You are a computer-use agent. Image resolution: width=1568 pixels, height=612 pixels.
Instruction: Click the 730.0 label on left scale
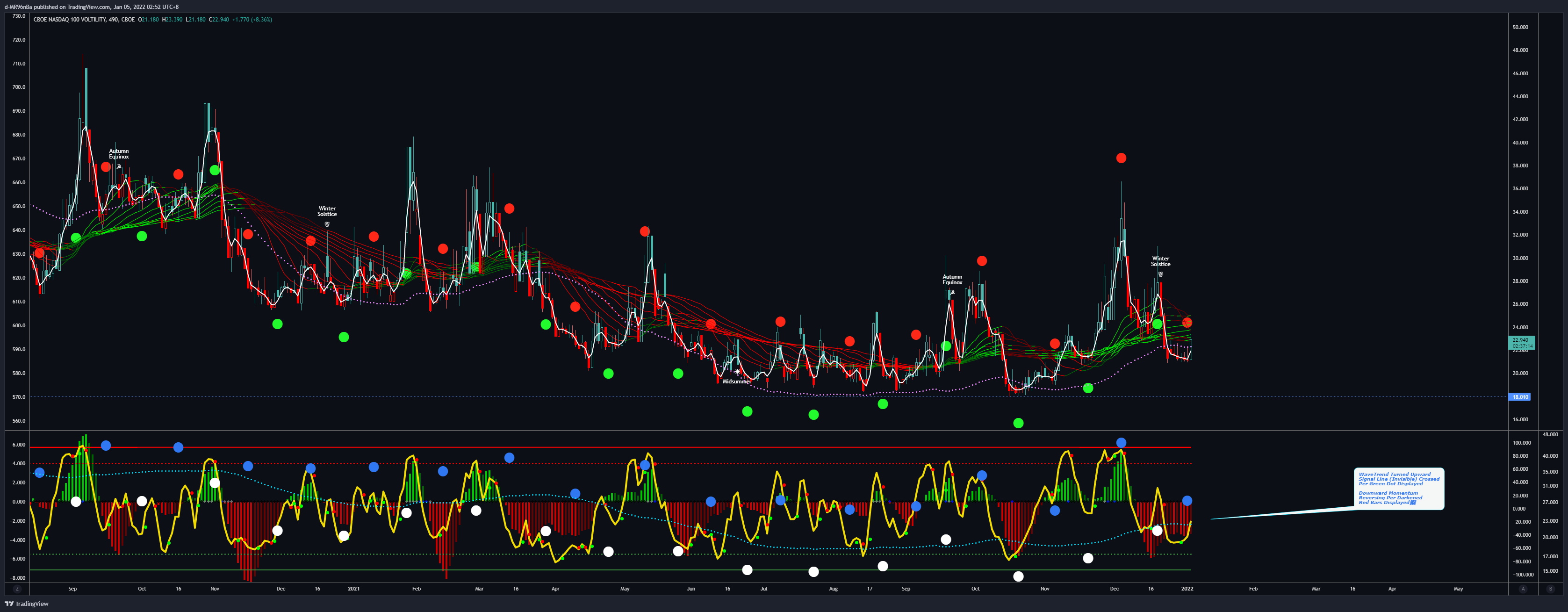[19, 16]
